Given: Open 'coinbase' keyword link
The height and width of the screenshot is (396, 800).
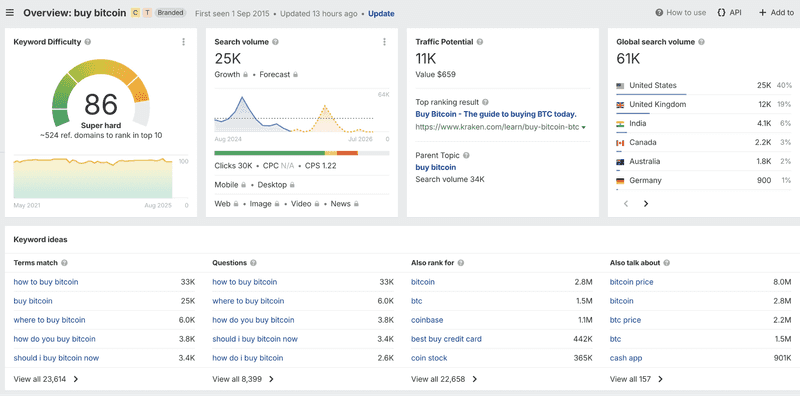Looking at the screenshot, I should pyautogui.click(x=427, y=320).
